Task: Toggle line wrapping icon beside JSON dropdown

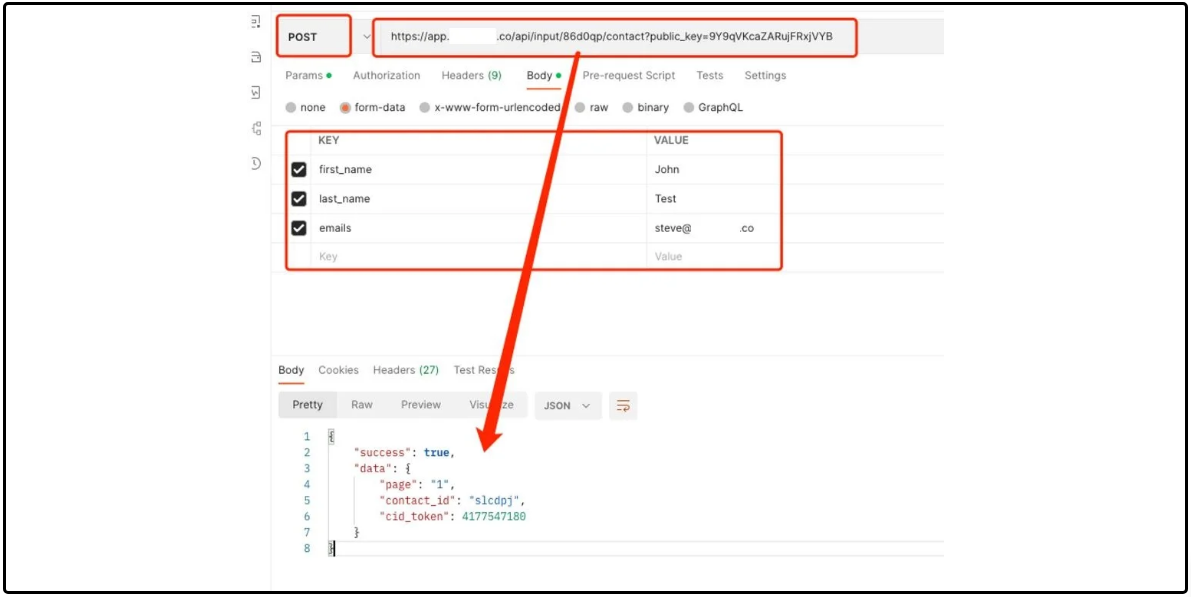Action: [623, 405]
